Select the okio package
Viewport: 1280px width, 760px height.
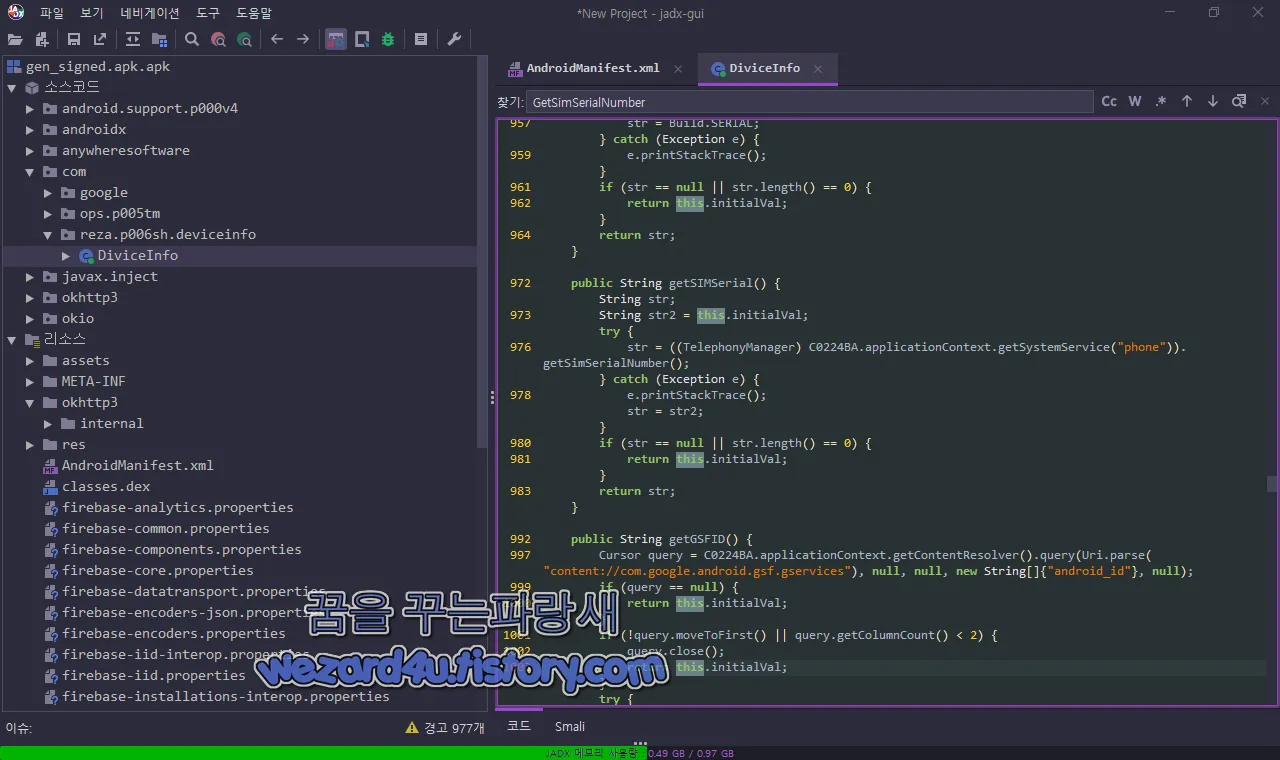(x=78, y=319)
